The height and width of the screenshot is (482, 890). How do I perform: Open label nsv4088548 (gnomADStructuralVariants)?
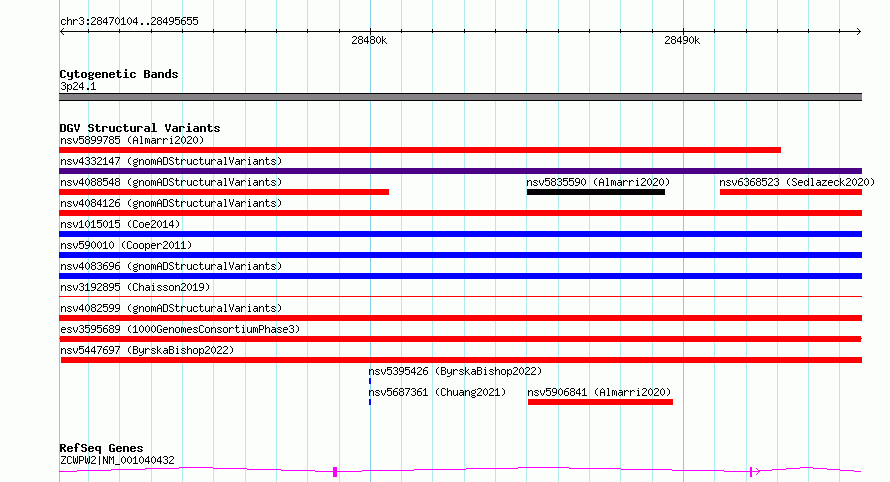point(171,182)
